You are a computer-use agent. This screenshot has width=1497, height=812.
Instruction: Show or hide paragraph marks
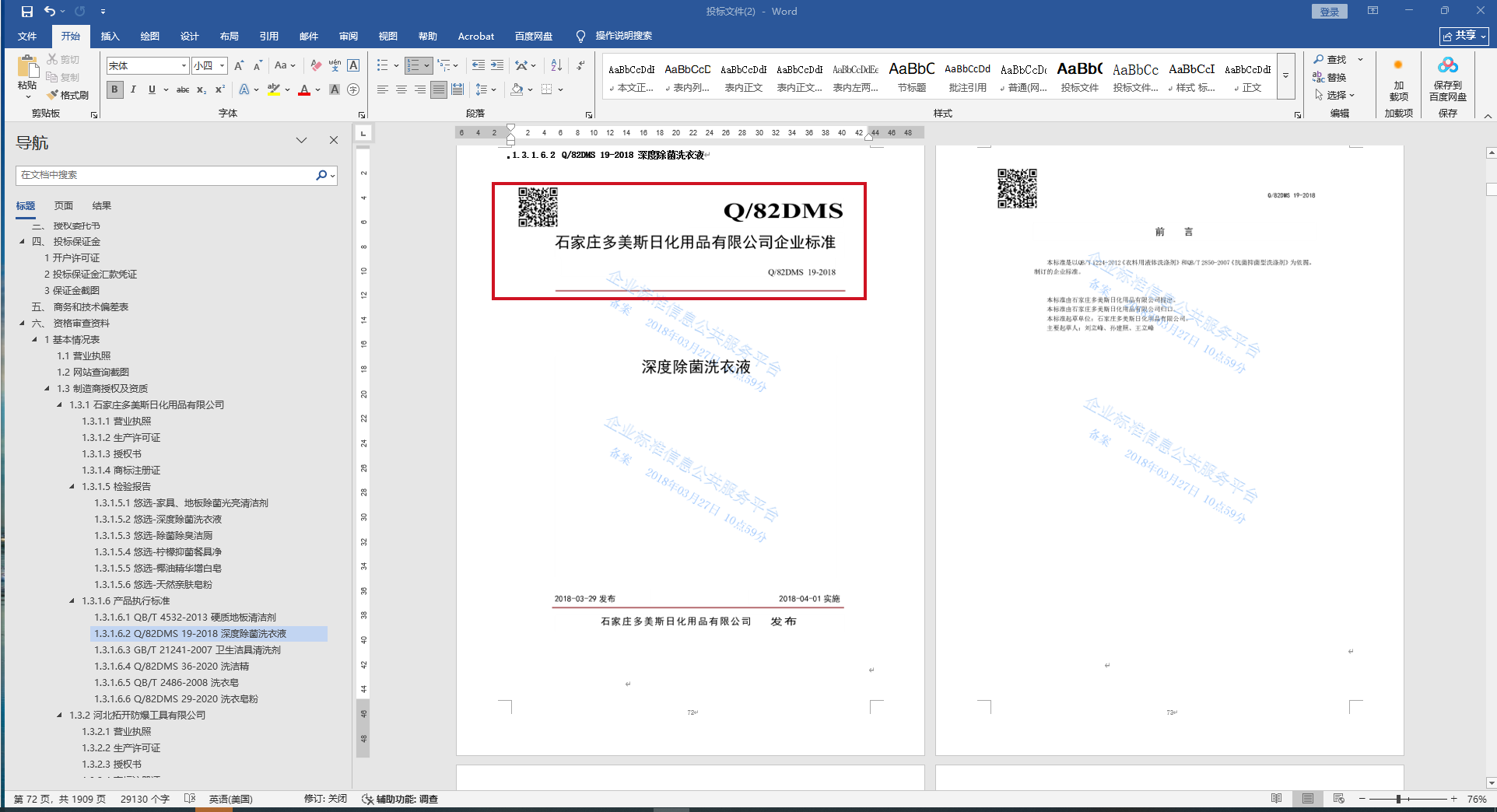point(580,65)
